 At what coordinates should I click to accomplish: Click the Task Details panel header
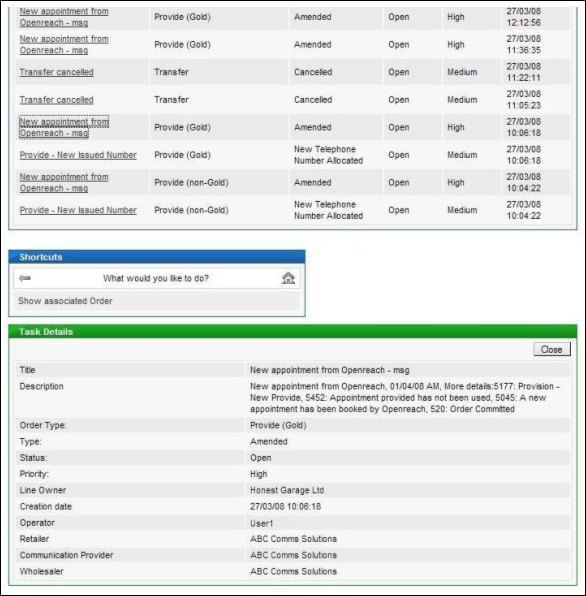[x=293, y=331]
